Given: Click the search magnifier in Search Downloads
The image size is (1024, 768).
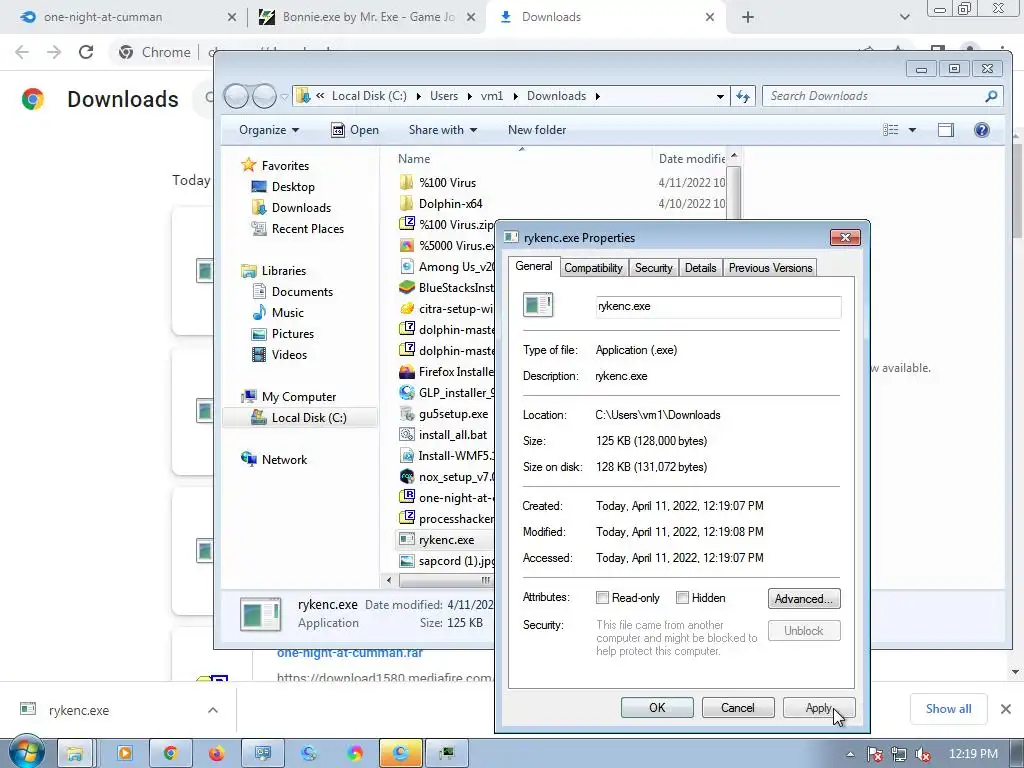Looking at the screenshot, I should point(991,96).
